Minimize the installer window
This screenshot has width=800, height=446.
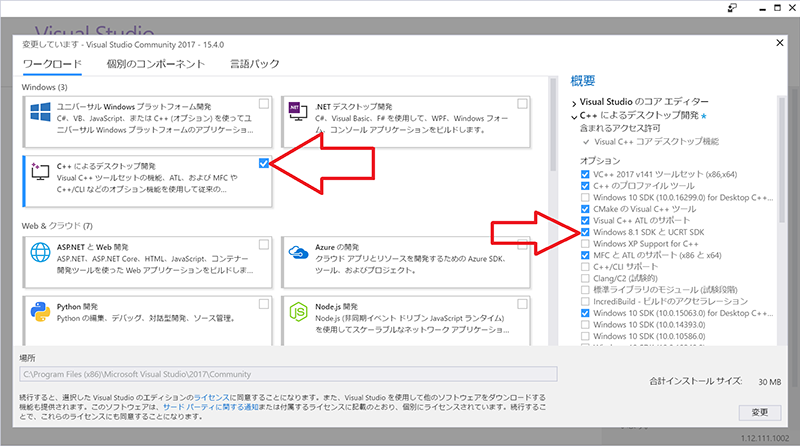pyautogui.click(x=762, y=8)
